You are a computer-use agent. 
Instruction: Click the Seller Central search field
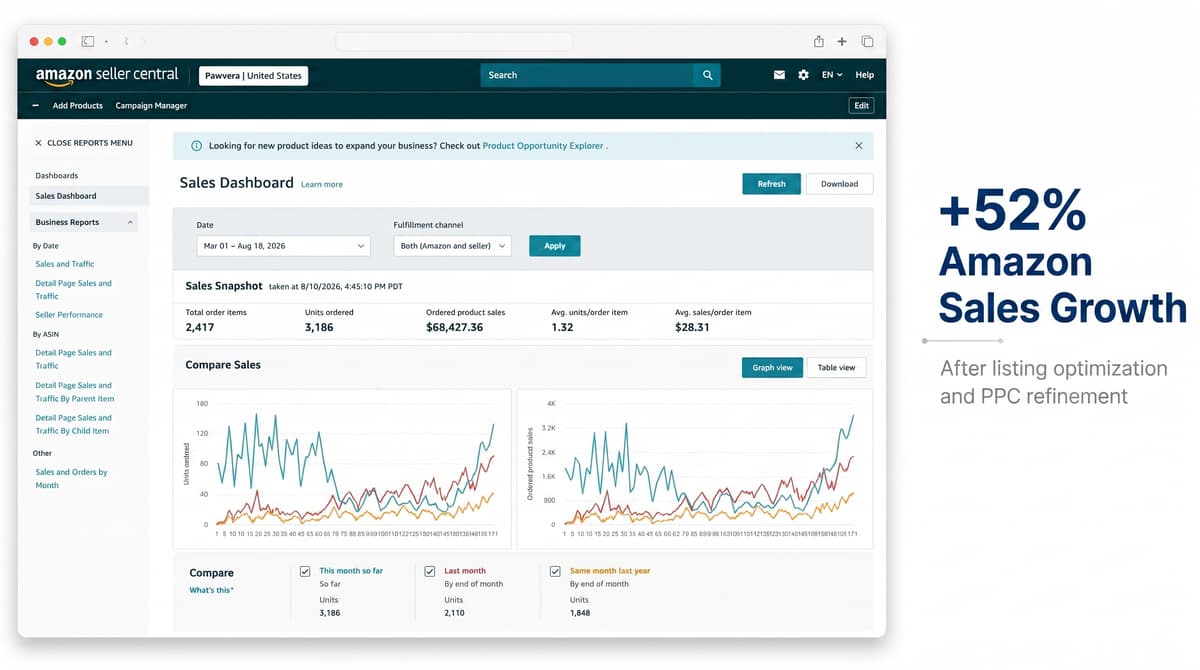(x=587, y=75)
